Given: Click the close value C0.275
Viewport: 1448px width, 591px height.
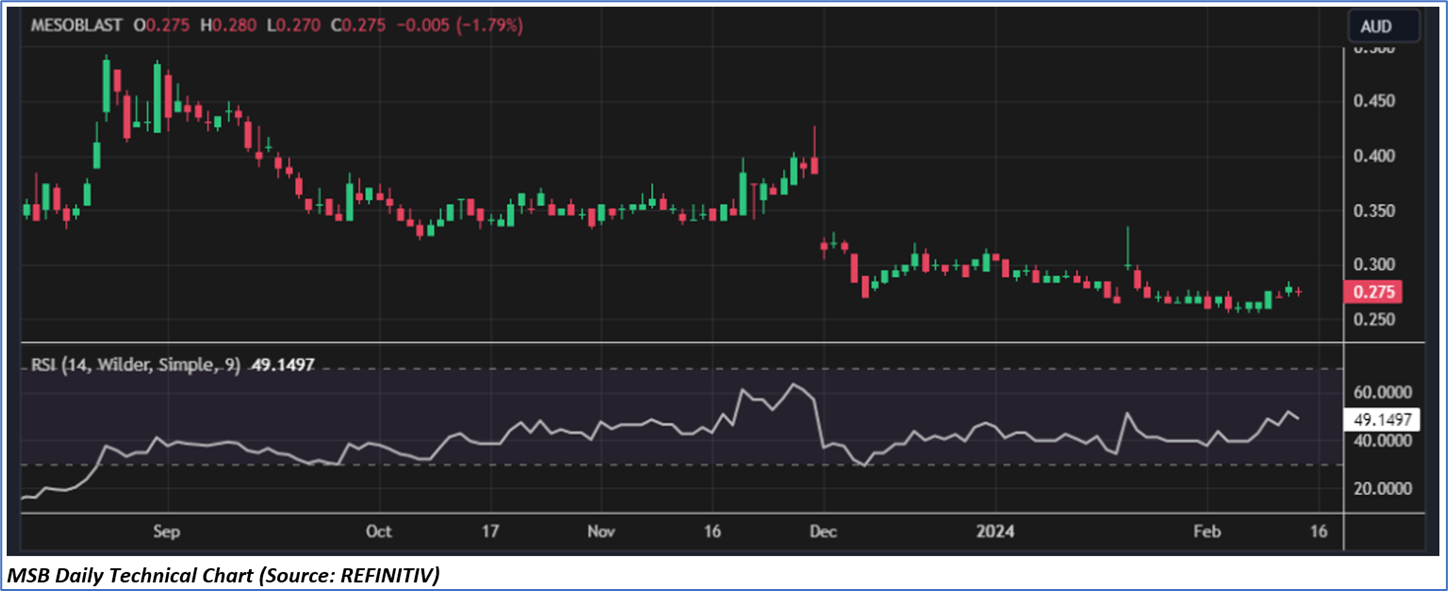Looking at the screenshot, I should point(358,25).
